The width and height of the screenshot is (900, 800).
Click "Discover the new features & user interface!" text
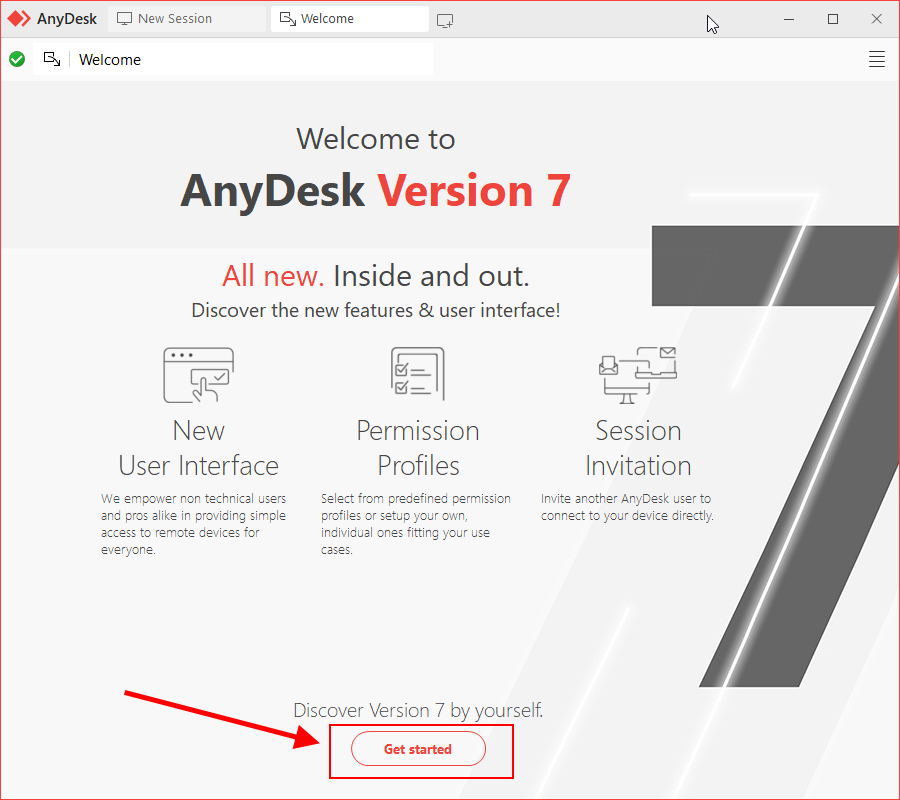375,310
